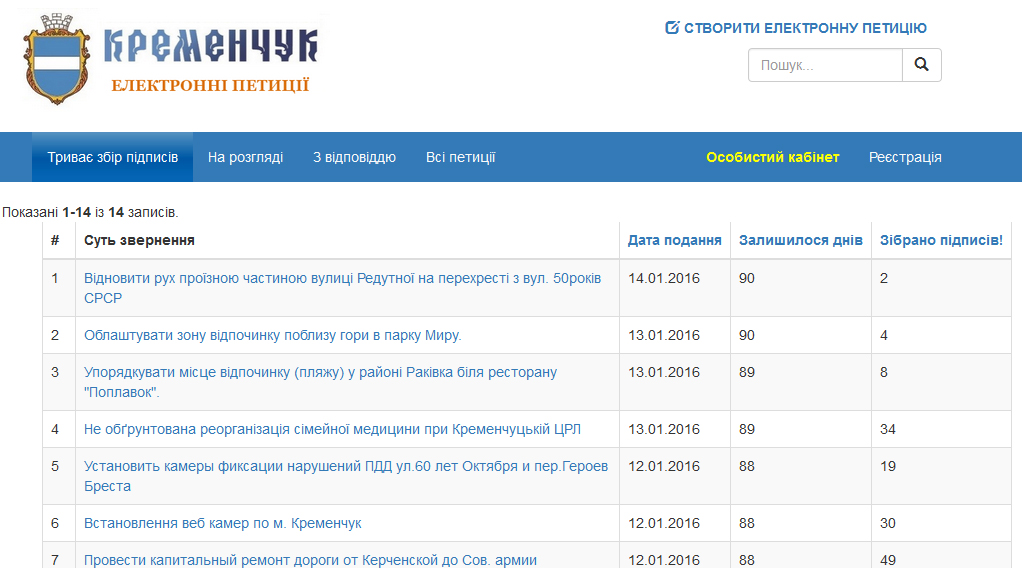Click the create petition pencil icon
This screenshot has height=568, width=1022.
click(672, 28)
